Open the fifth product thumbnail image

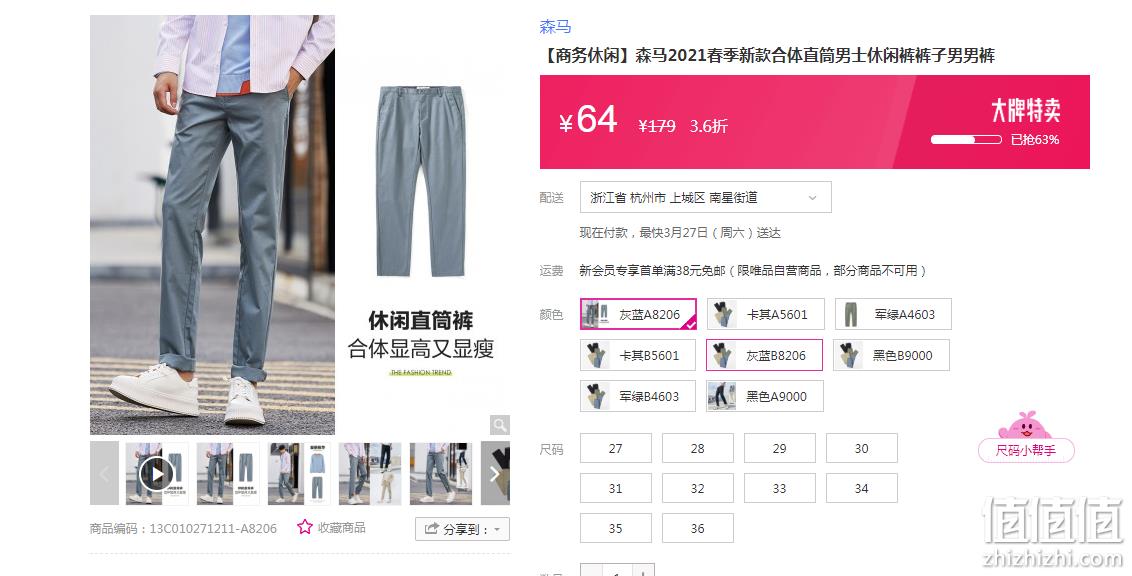441,474
